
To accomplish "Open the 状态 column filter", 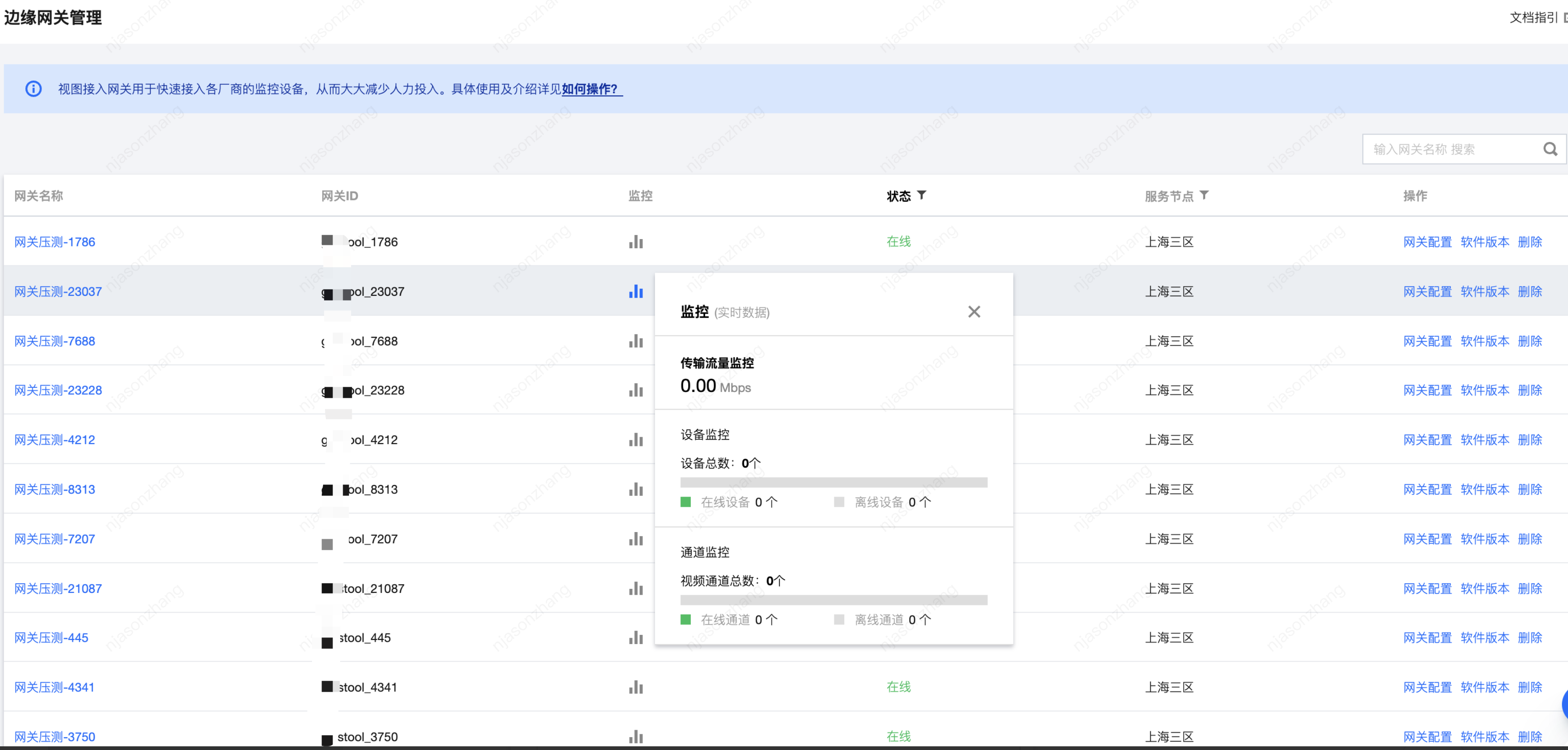I will pos(921,195).
